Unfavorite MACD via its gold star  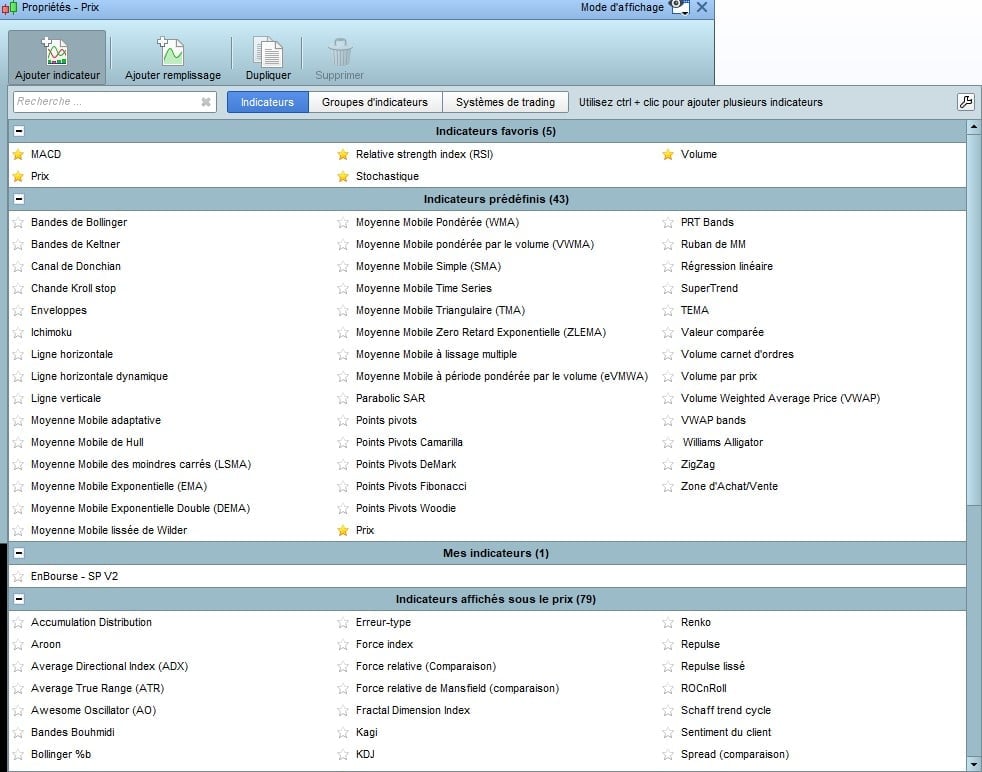[x=18, y=154]
